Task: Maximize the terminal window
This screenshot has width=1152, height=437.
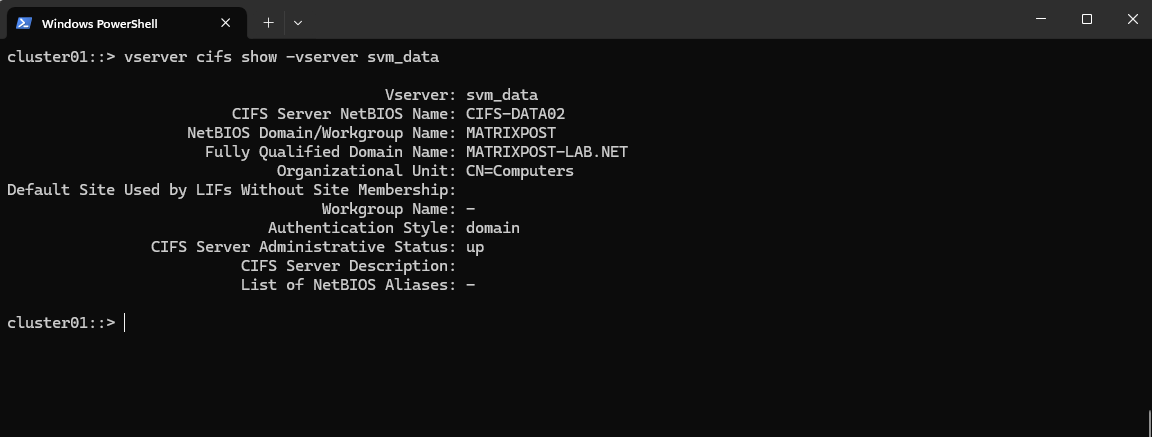Action: [x=1087, y=19]
